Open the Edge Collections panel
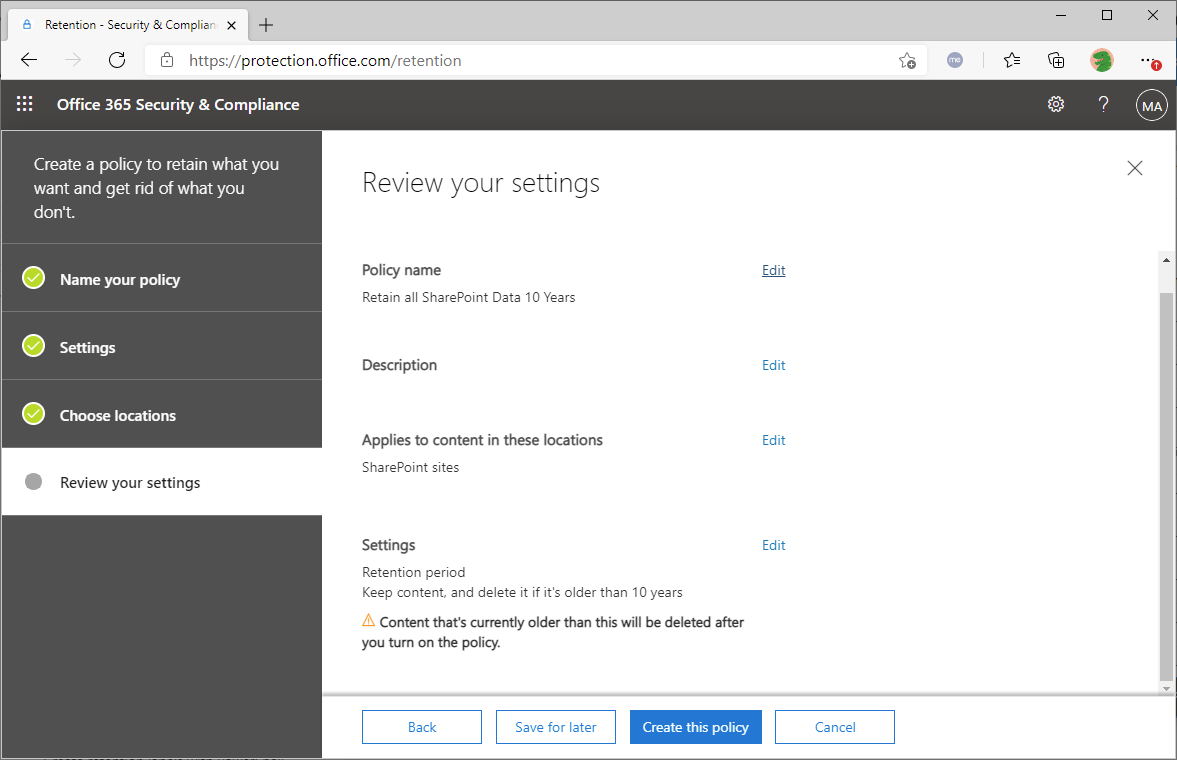Image resolution: width=1177 pixels, height=760 pixels. tap(1056, 60)
